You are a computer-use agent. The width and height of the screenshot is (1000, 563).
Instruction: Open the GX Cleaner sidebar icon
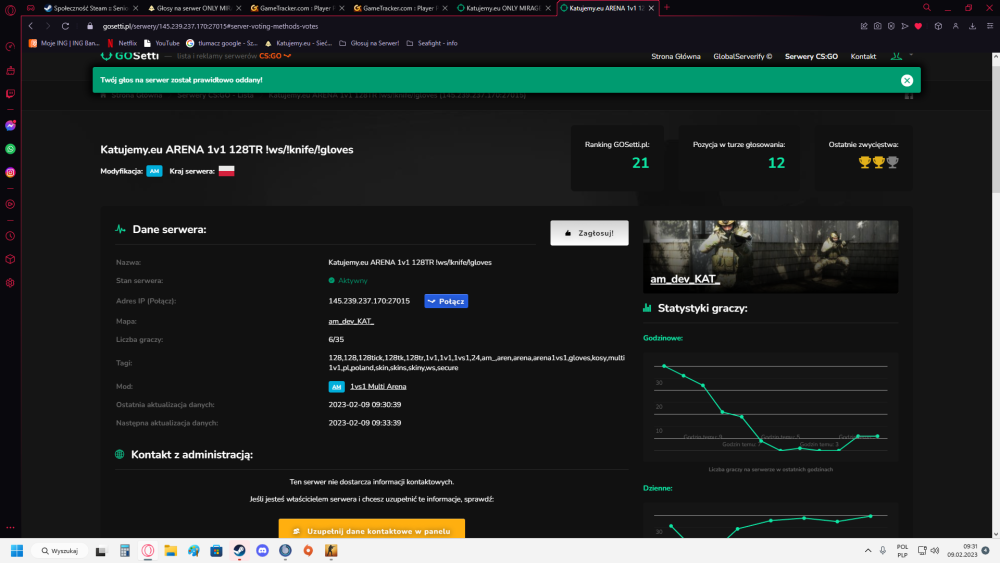click(10, 71)
